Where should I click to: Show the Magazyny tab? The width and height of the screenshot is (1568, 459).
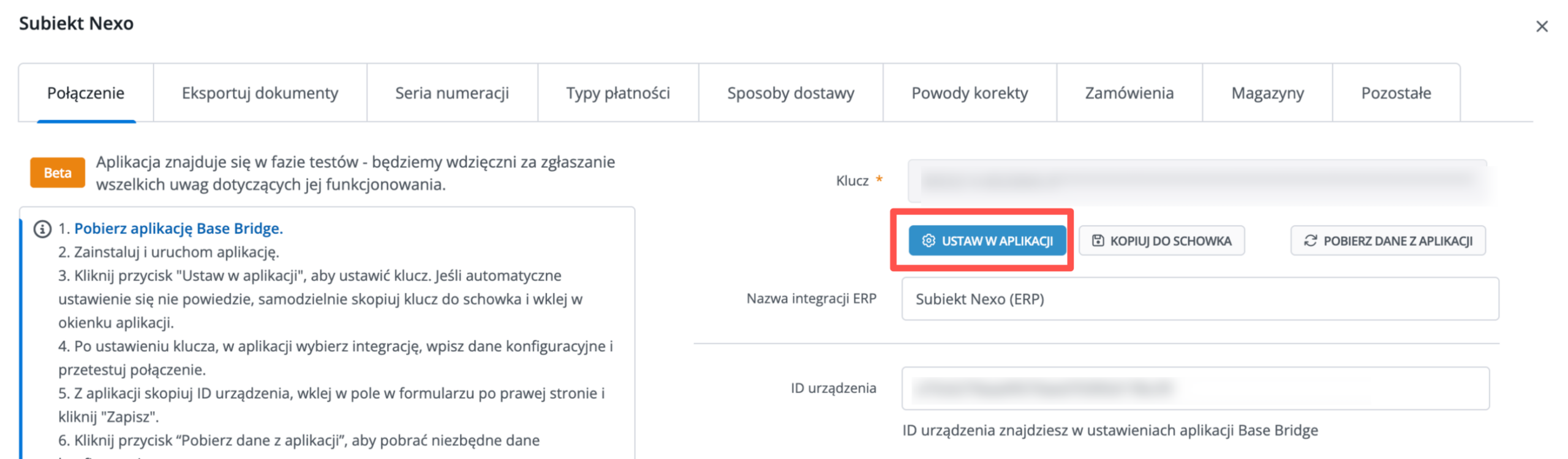(x=1267, y=93)
